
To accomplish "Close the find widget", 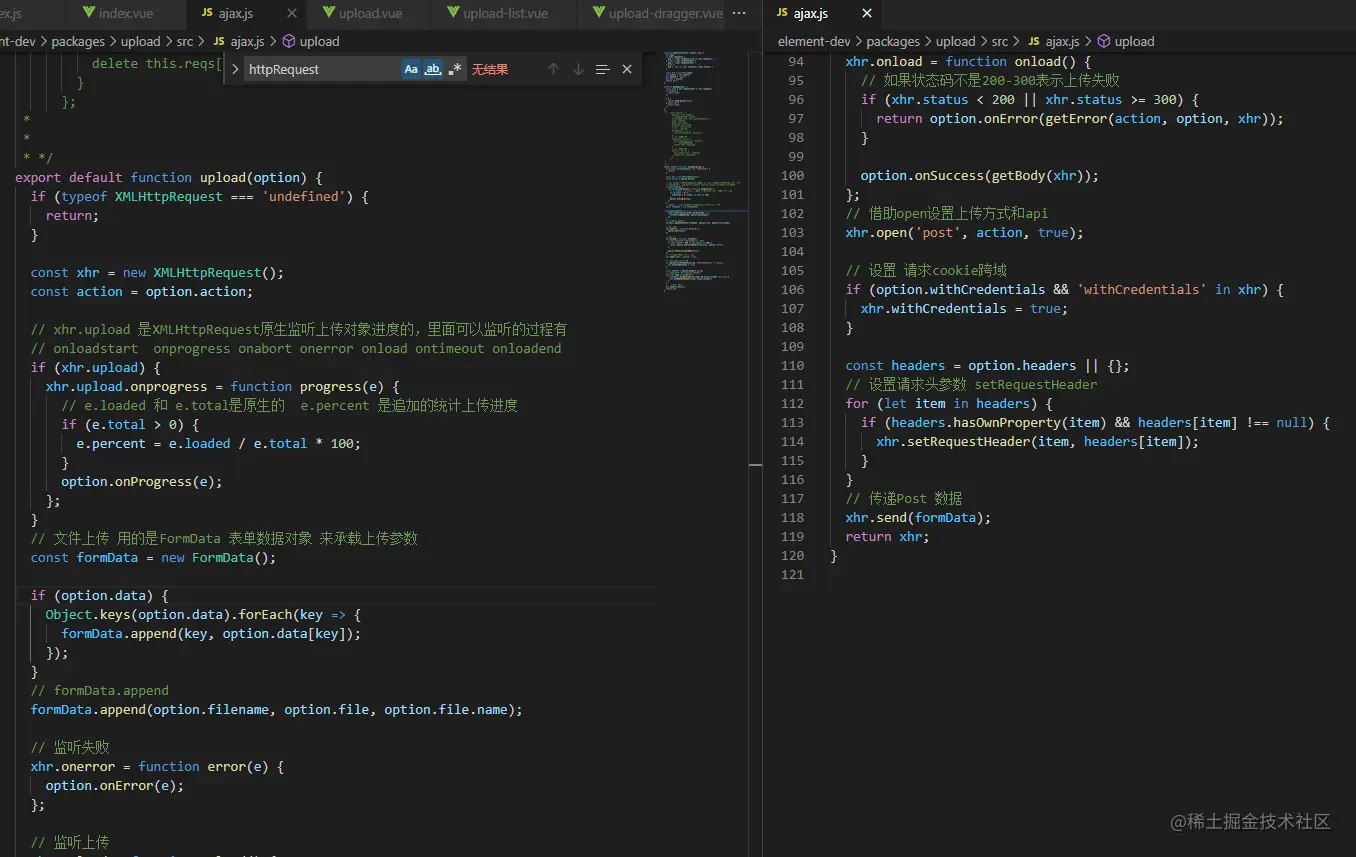I will pos(627,69).
